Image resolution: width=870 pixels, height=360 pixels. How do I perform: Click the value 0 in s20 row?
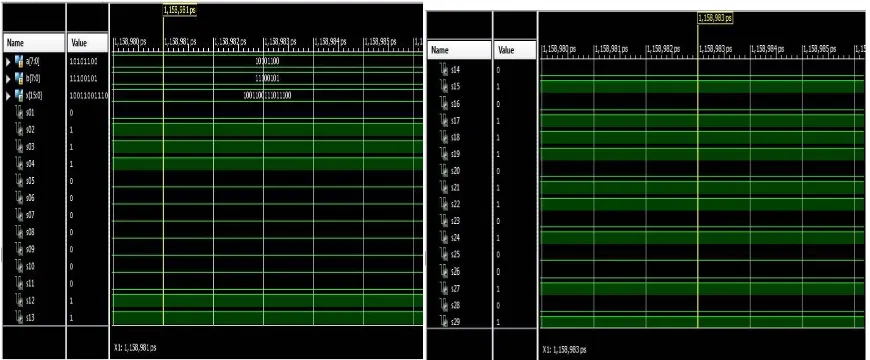pos(498,171)
